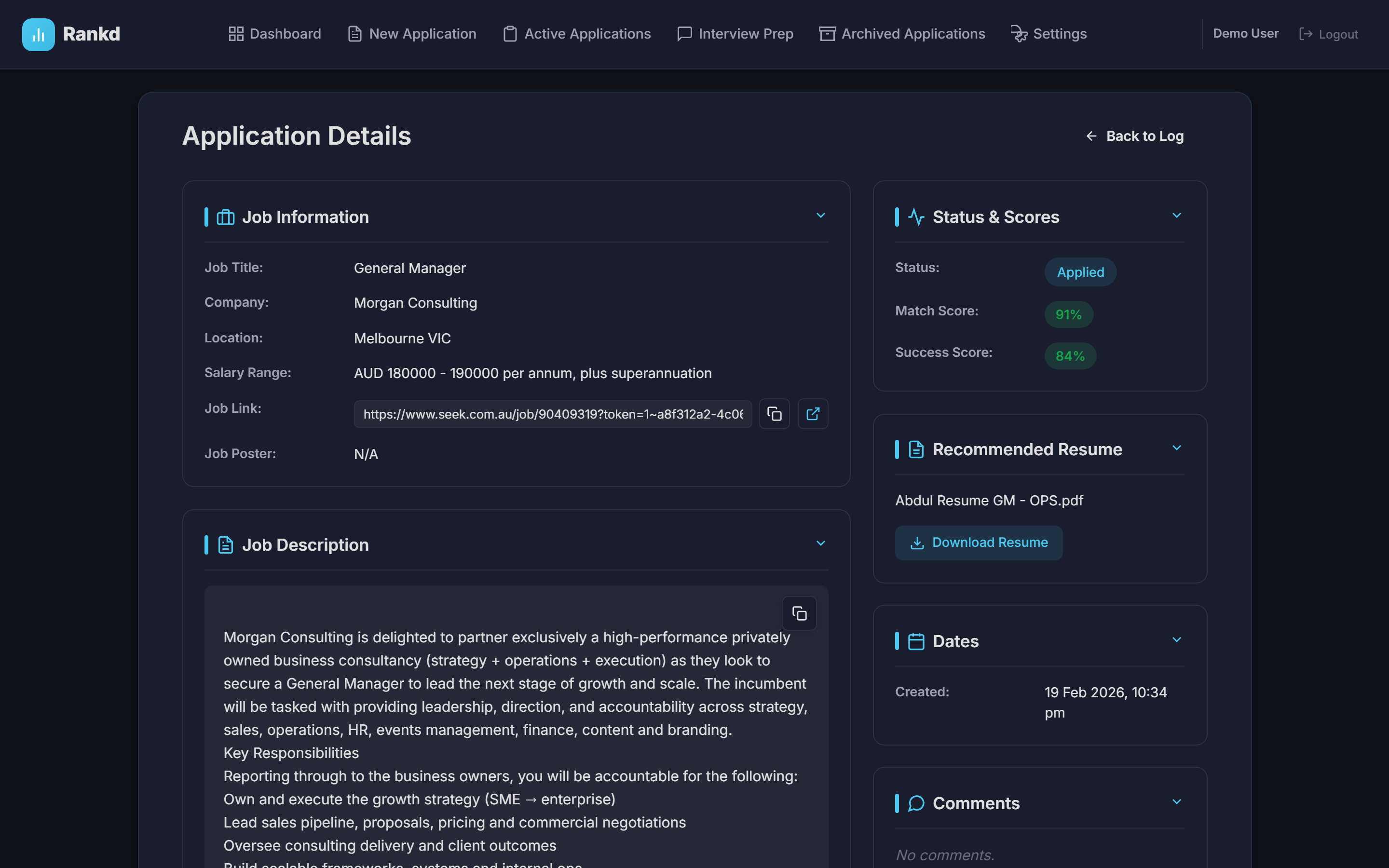Screen dimensions: 1389x868
Task: Click the New Application document icon
Action: (x=354, y=34)
